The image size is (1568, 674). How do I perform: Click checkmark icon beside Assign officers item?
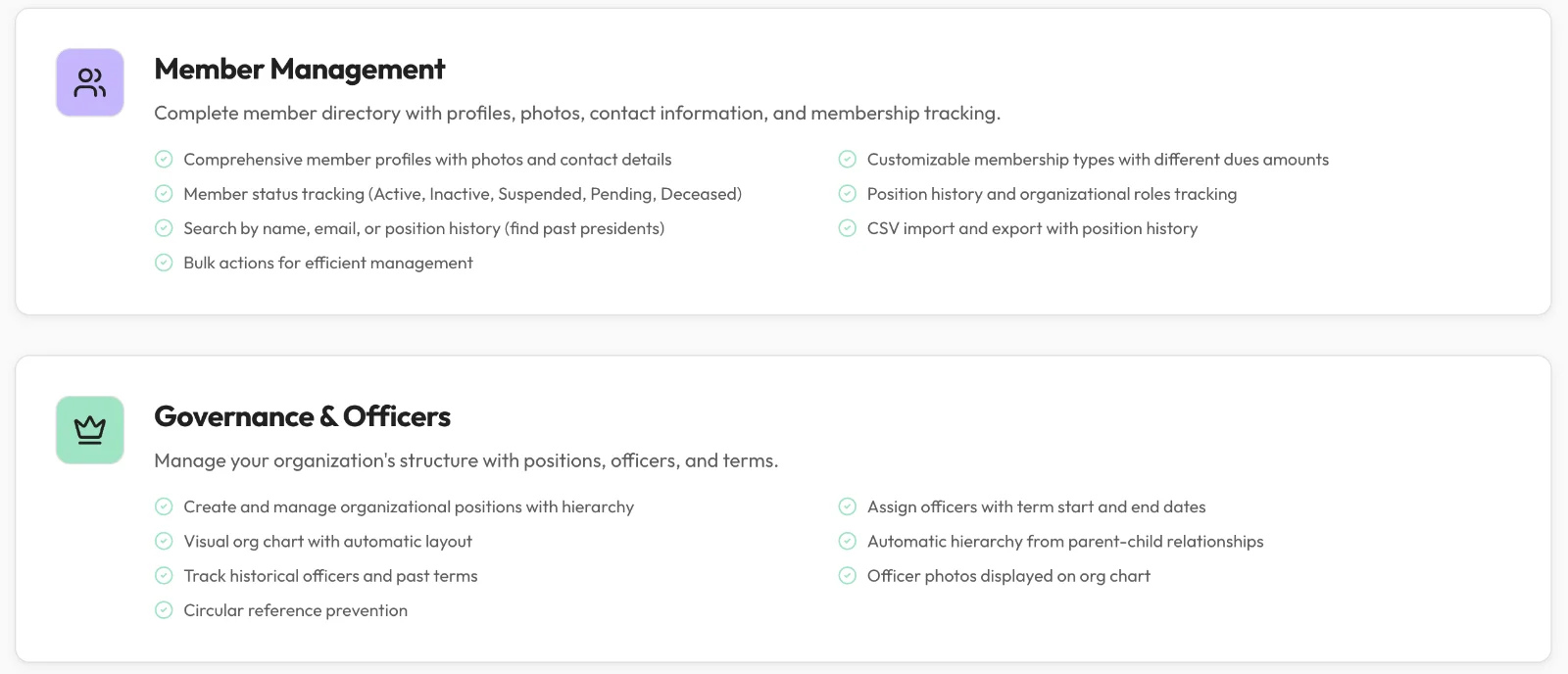848,507
